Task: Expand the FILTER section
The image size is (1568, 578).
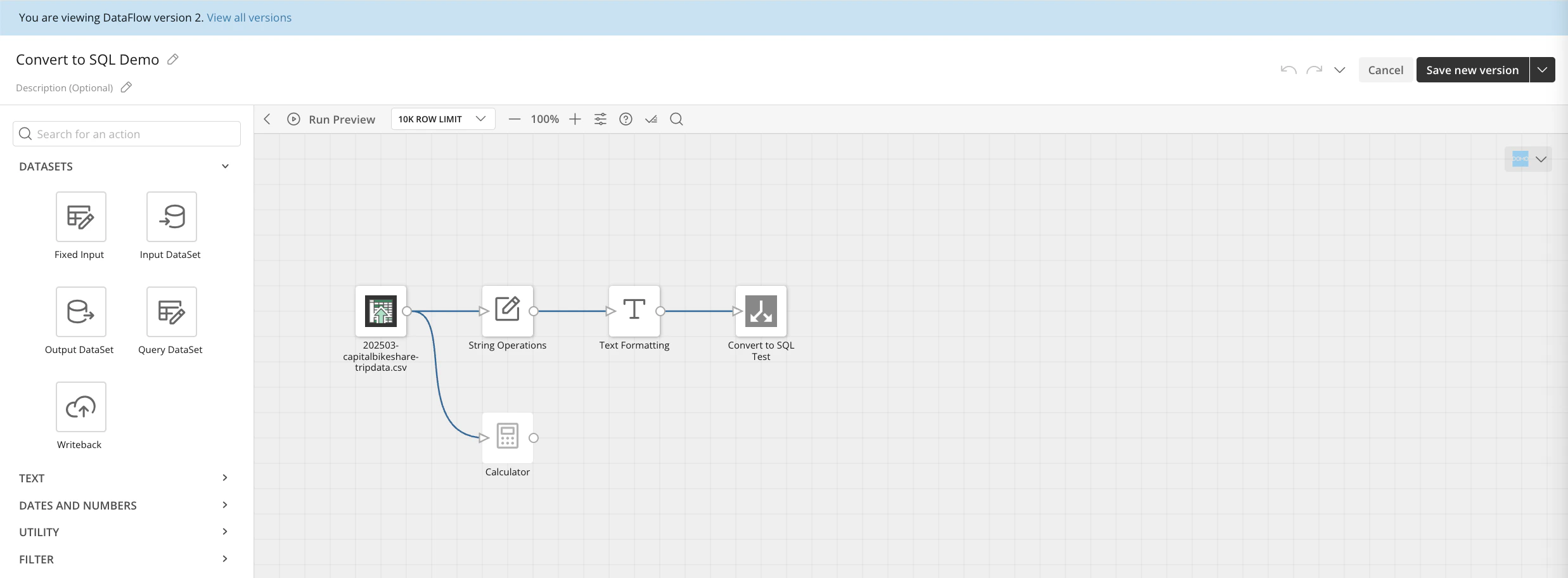Action: (225, 559)
